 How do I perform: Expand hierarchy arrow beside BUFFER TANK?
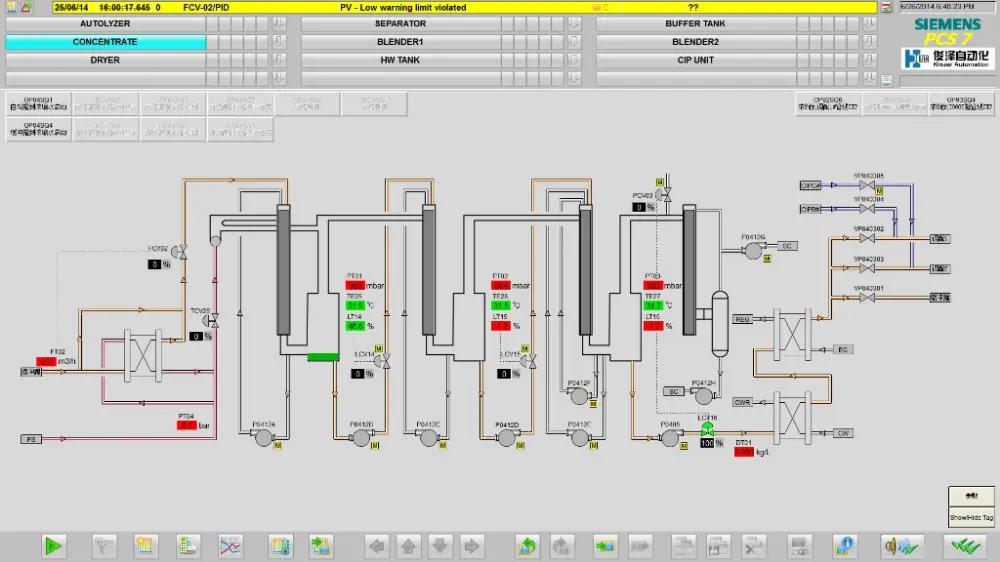click(x=869, y=24)
